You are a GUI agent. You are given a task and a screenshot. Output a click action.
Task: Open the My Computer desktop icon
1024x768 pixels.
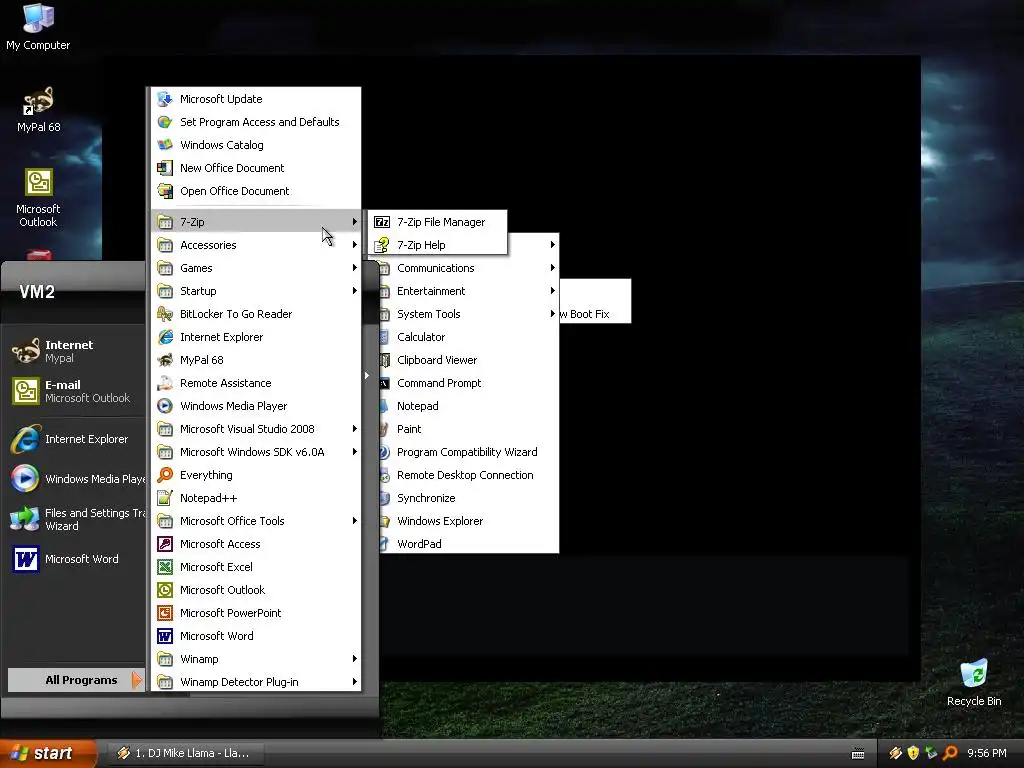pyautogui.click(x=39, y=26)
